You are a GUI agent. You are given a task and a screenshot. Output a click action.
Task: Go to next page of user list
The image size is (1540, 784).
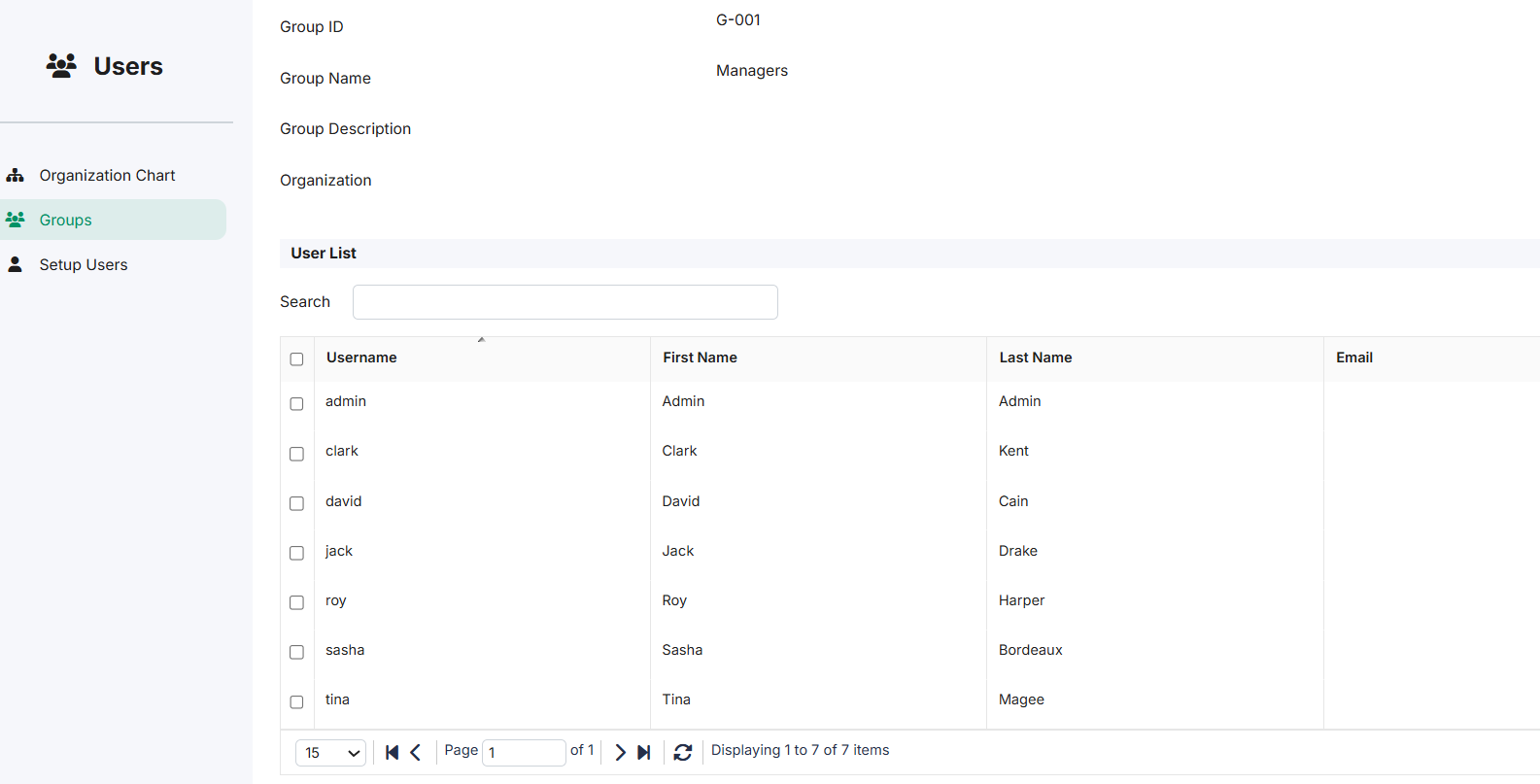pyautogui.click(x=620, y=752)
